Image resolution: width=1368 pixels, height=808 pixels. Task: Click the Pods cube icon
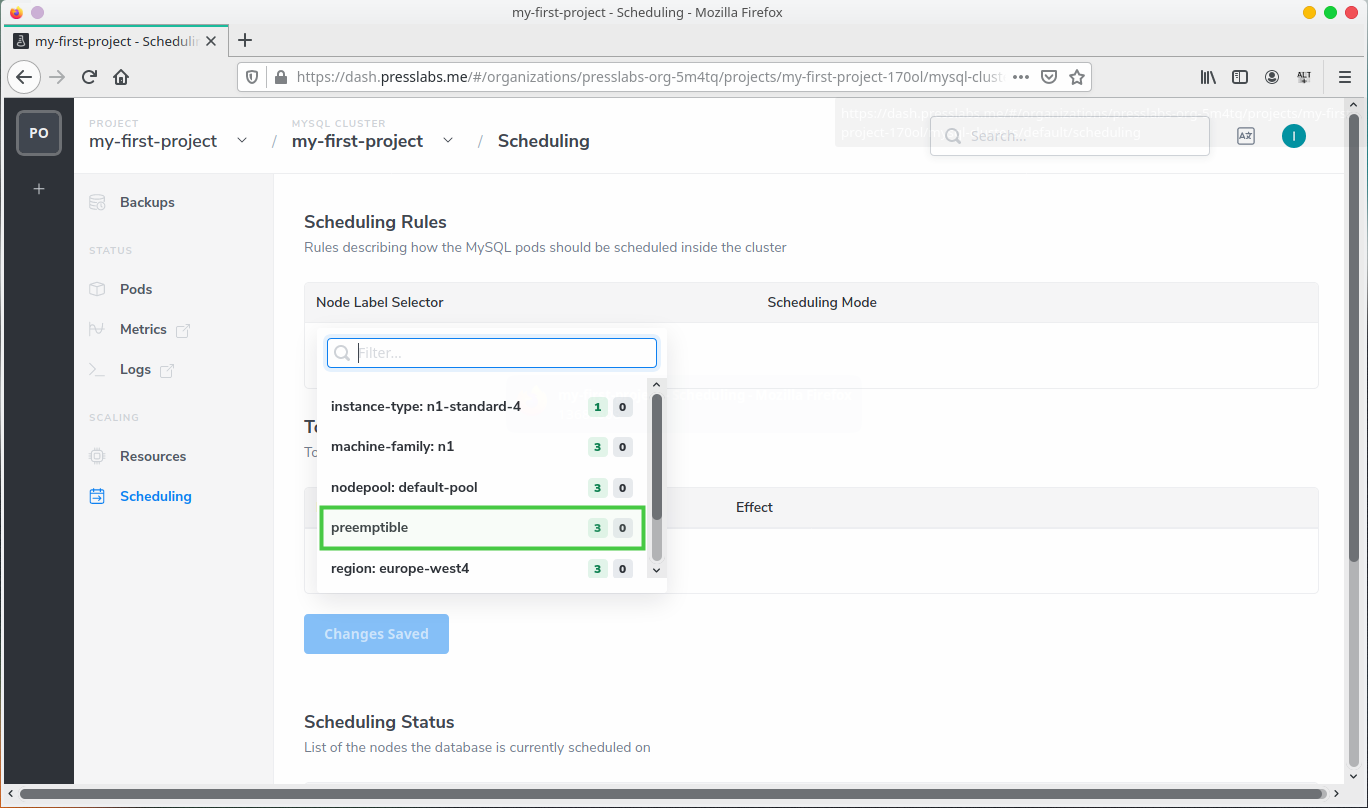97,289
